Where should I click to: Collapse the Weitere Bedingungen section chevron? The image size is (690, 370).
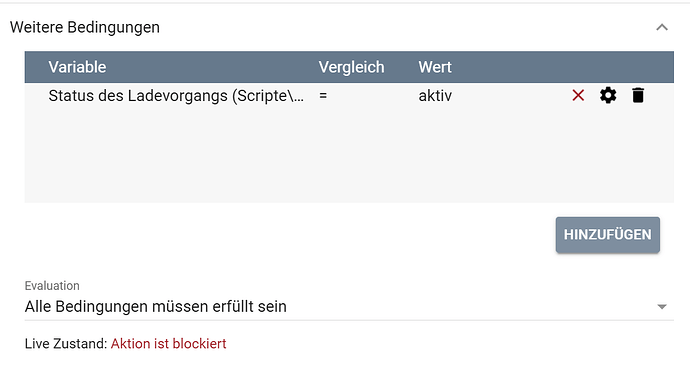(x=662, y=27)
